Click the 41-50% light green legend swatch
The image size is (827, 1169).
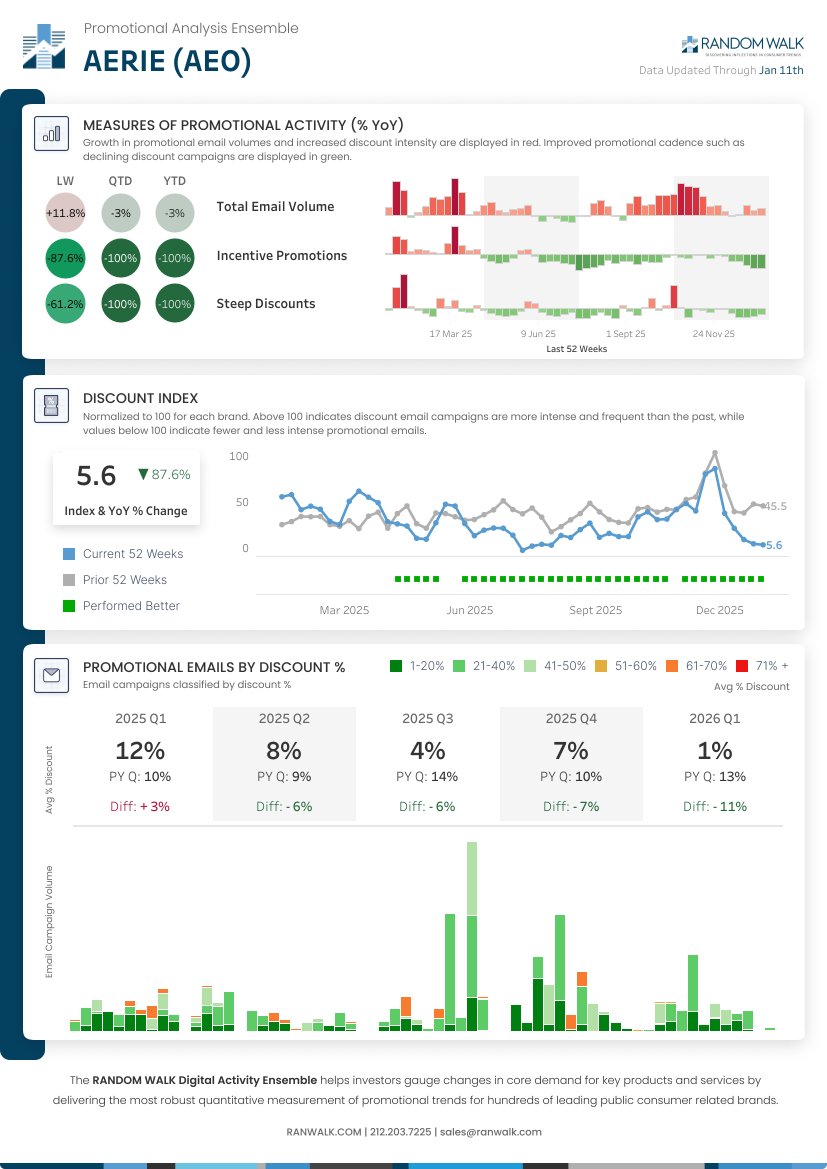pyautogui.click(x=529, y=666)
